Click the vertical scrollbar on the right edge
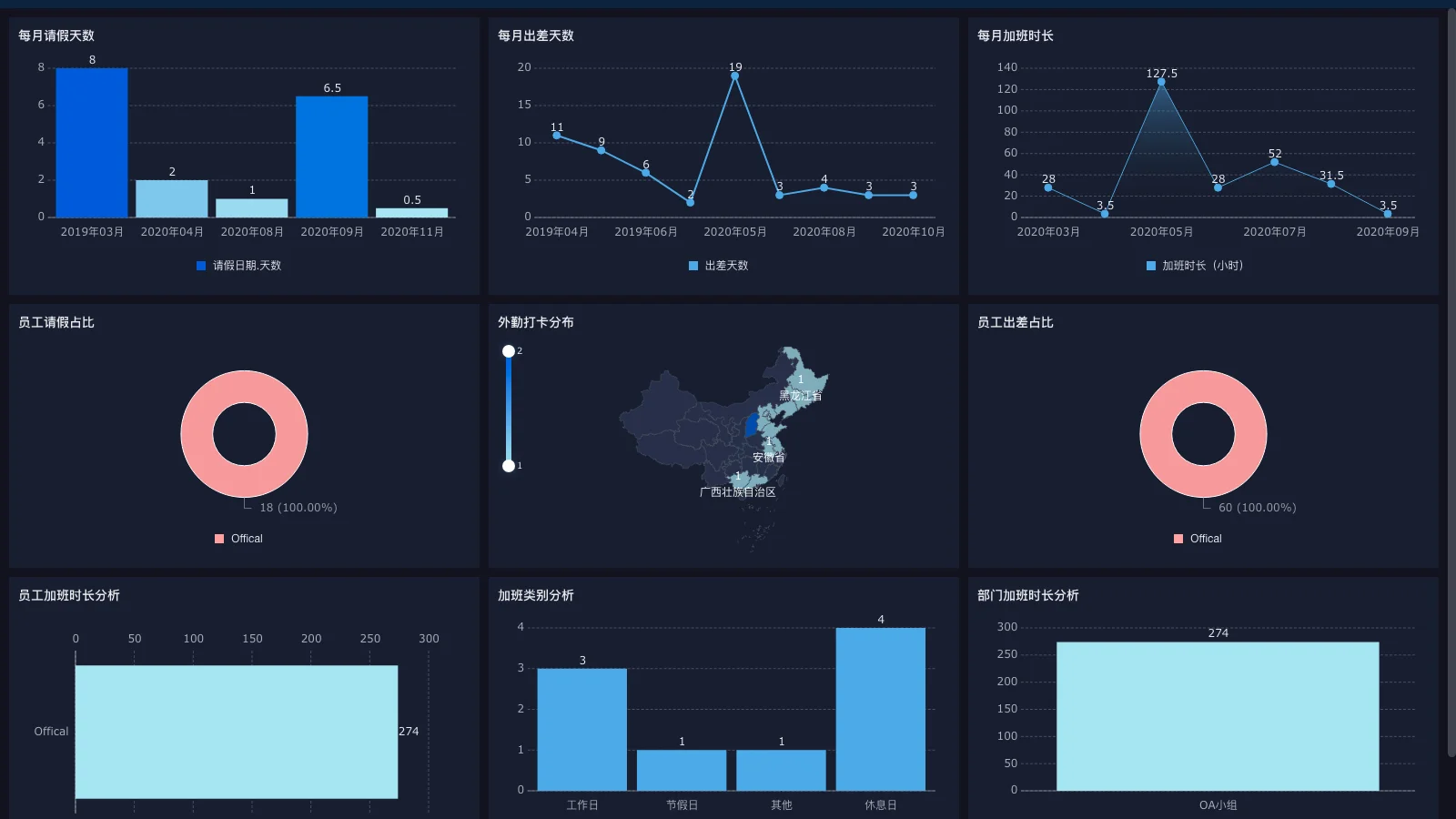The height and width of the screenshot is (819, 1456). (1451, 382)
